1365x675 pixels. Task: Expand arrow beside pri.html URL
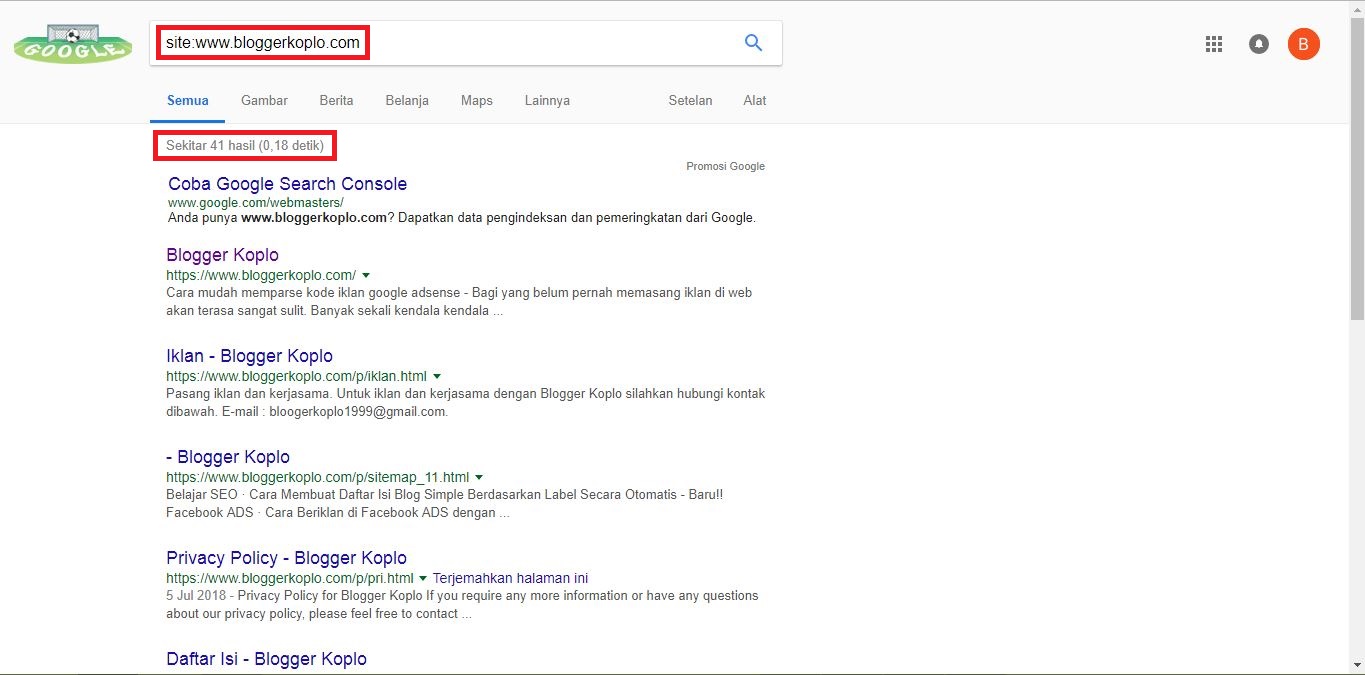point(423,578)
